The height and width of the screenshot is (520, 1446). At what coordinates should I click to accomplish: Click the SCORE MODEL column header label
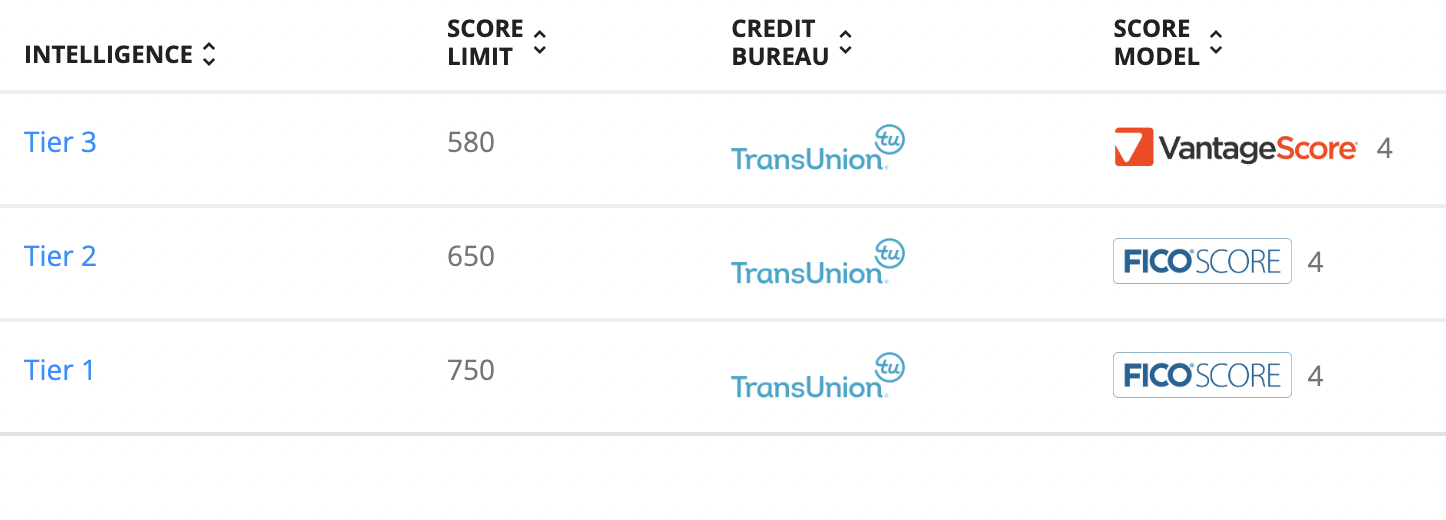pyautogui.click(x=1157, y=43)
